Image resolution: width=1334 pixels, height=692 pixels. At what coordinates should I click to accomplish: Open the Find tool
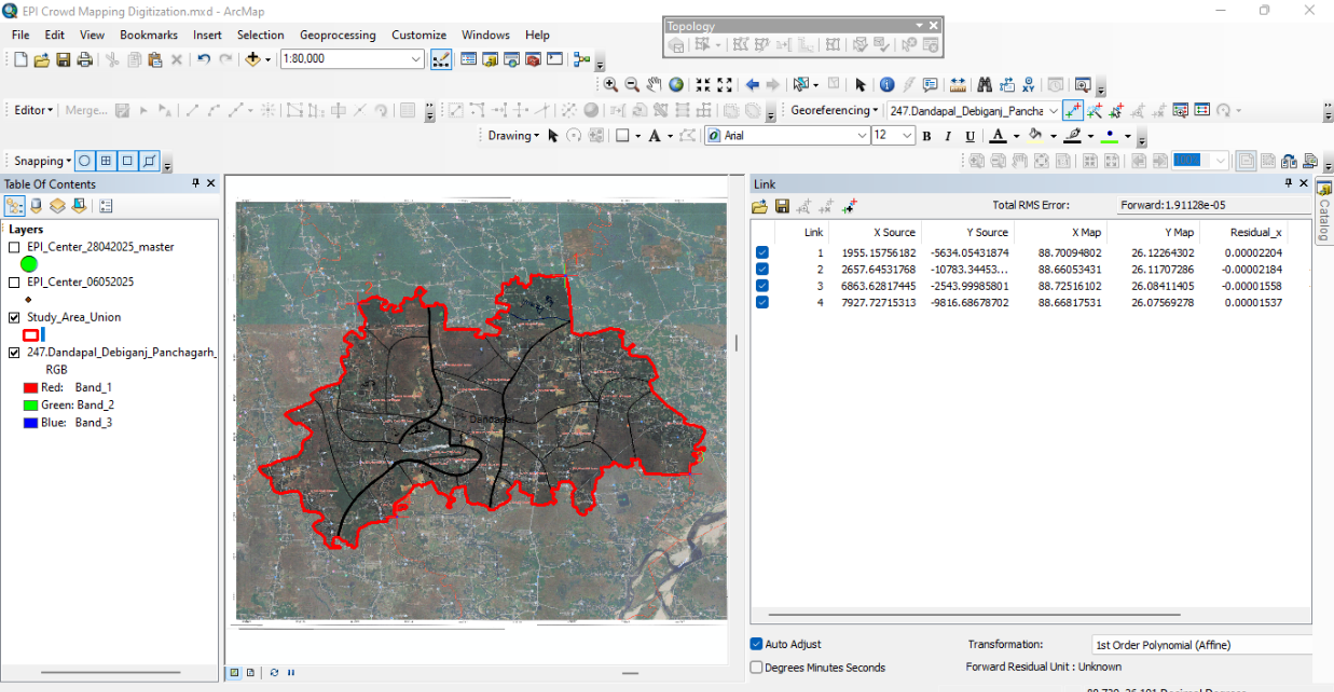pos(985,85)
